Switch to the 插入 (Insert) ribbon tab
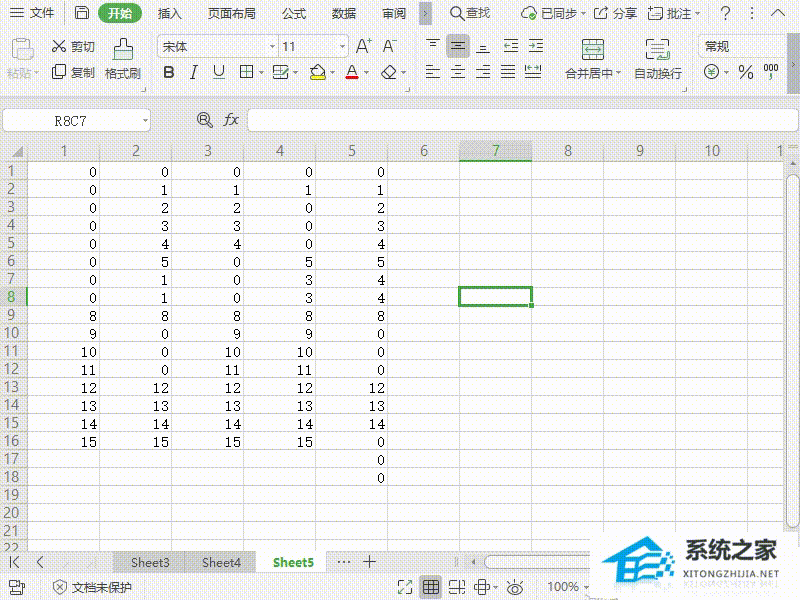 coord(170,13)
